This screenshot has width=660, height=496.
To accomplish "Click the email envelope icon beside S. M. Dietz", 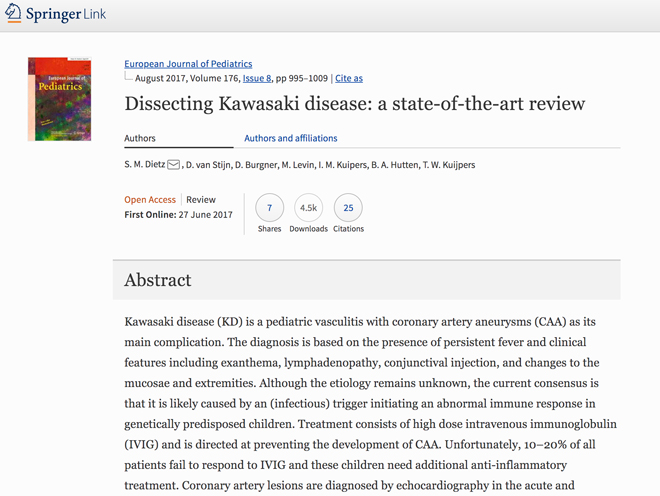I will coord(173,165).
